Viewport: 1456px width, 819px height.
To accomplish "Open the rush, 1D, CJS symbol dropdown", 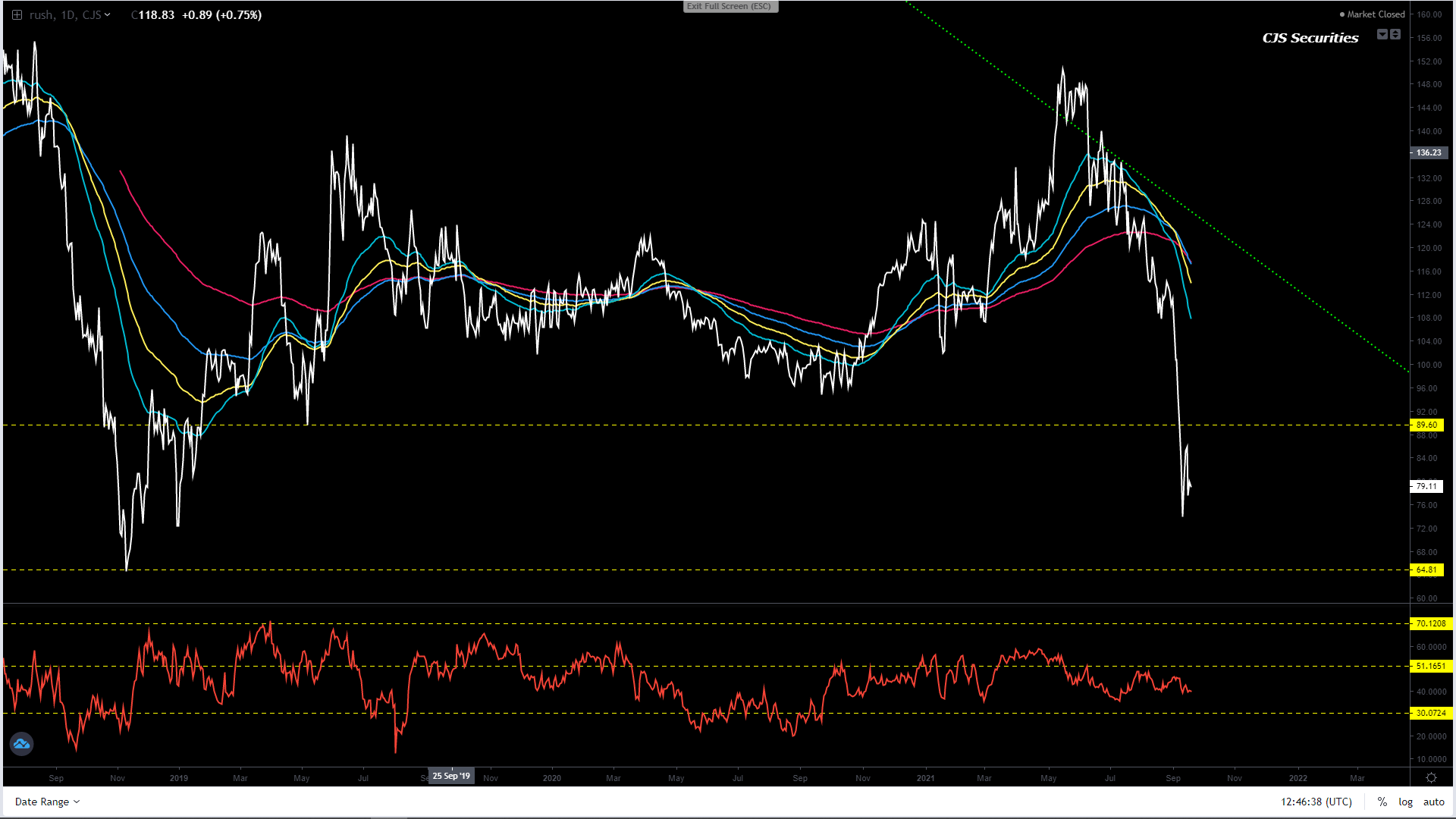I will point(70,14).
